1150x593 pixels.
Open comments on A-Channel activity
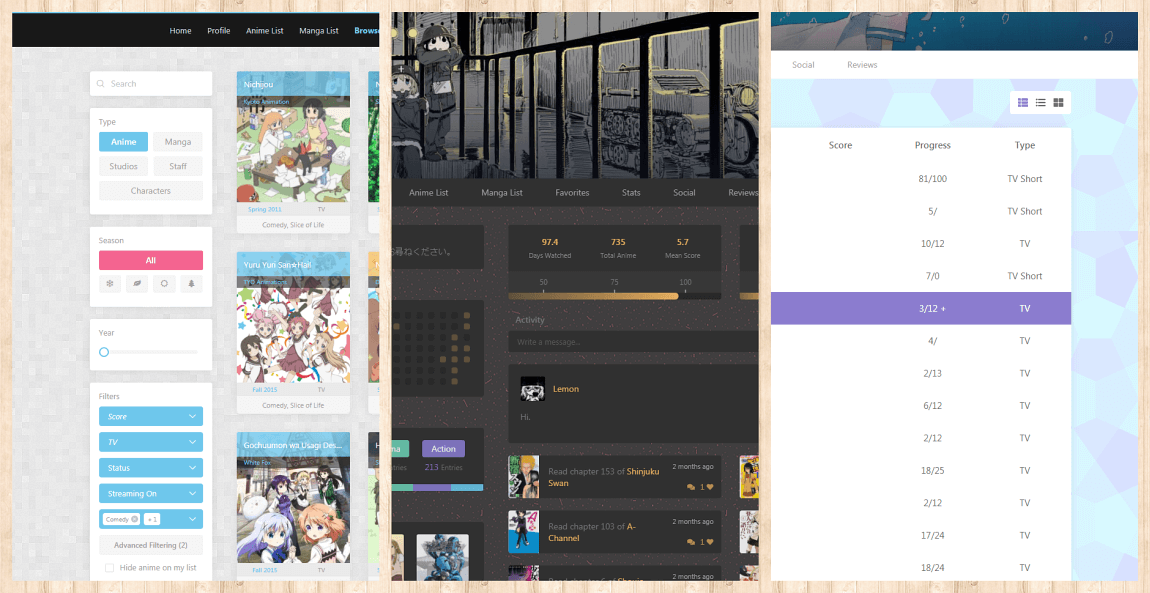[x=691, y=542]
